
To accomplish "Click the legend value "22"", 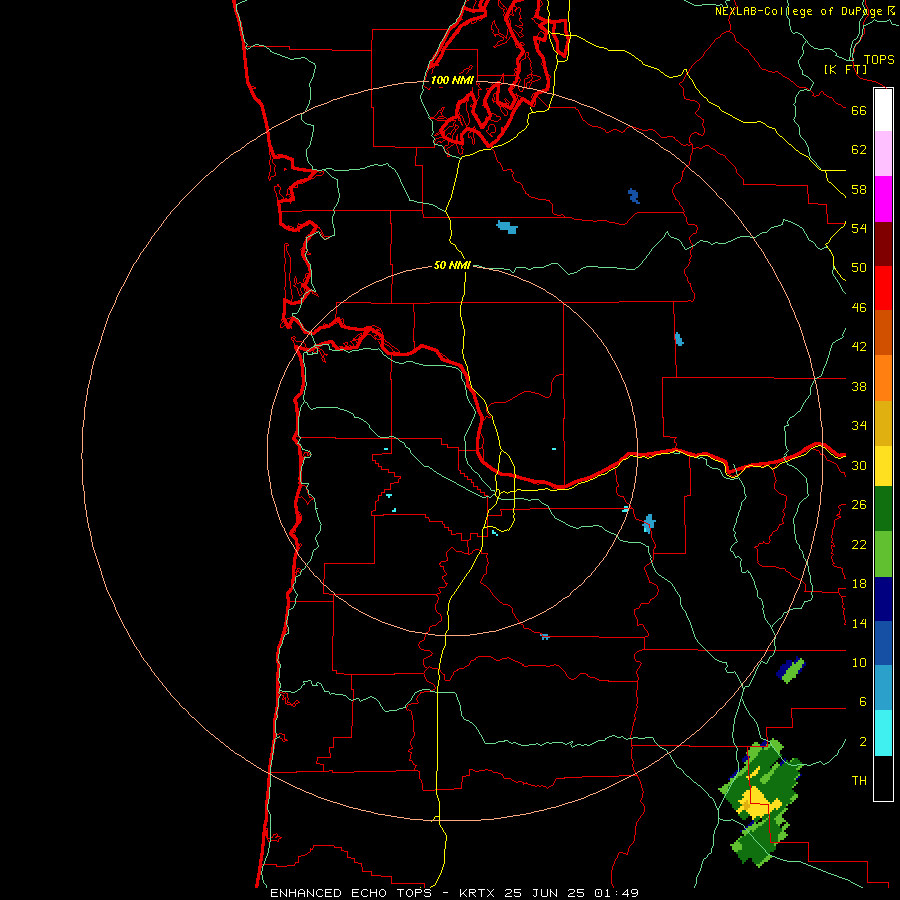I will (x=859, y=544).
